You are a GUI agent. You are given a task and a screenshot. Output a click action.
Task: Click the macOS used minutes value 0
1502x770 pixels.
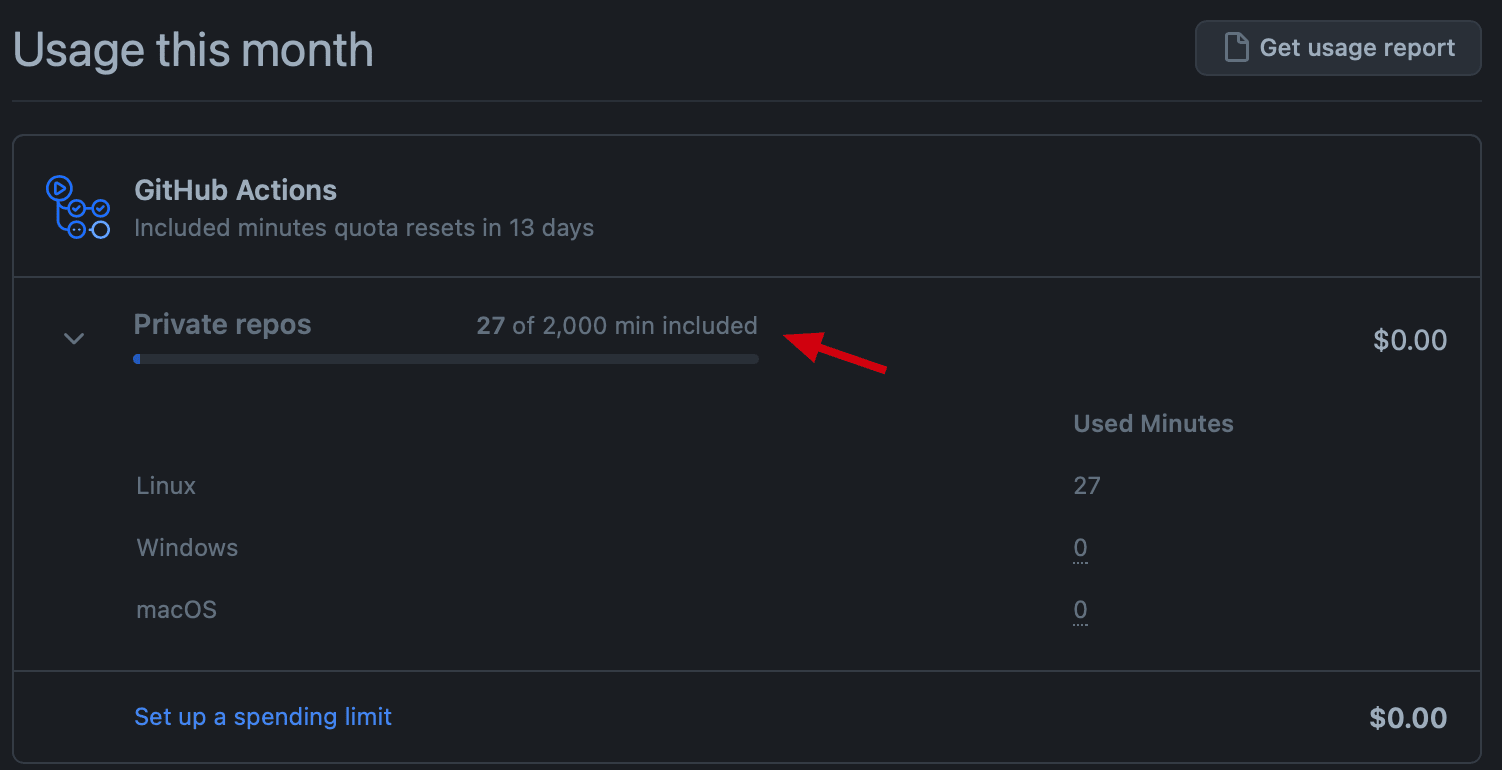[1080, 610]
